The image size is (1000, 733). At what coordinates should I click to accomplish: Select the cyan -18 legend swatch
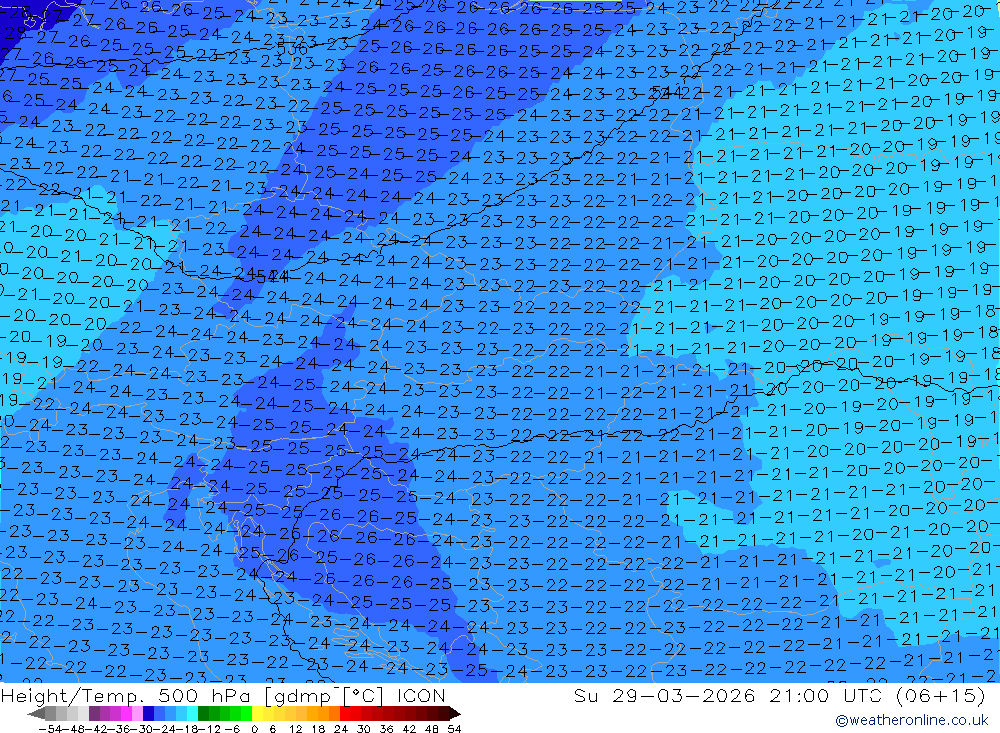pyautogui.click(x=193, y=713)
